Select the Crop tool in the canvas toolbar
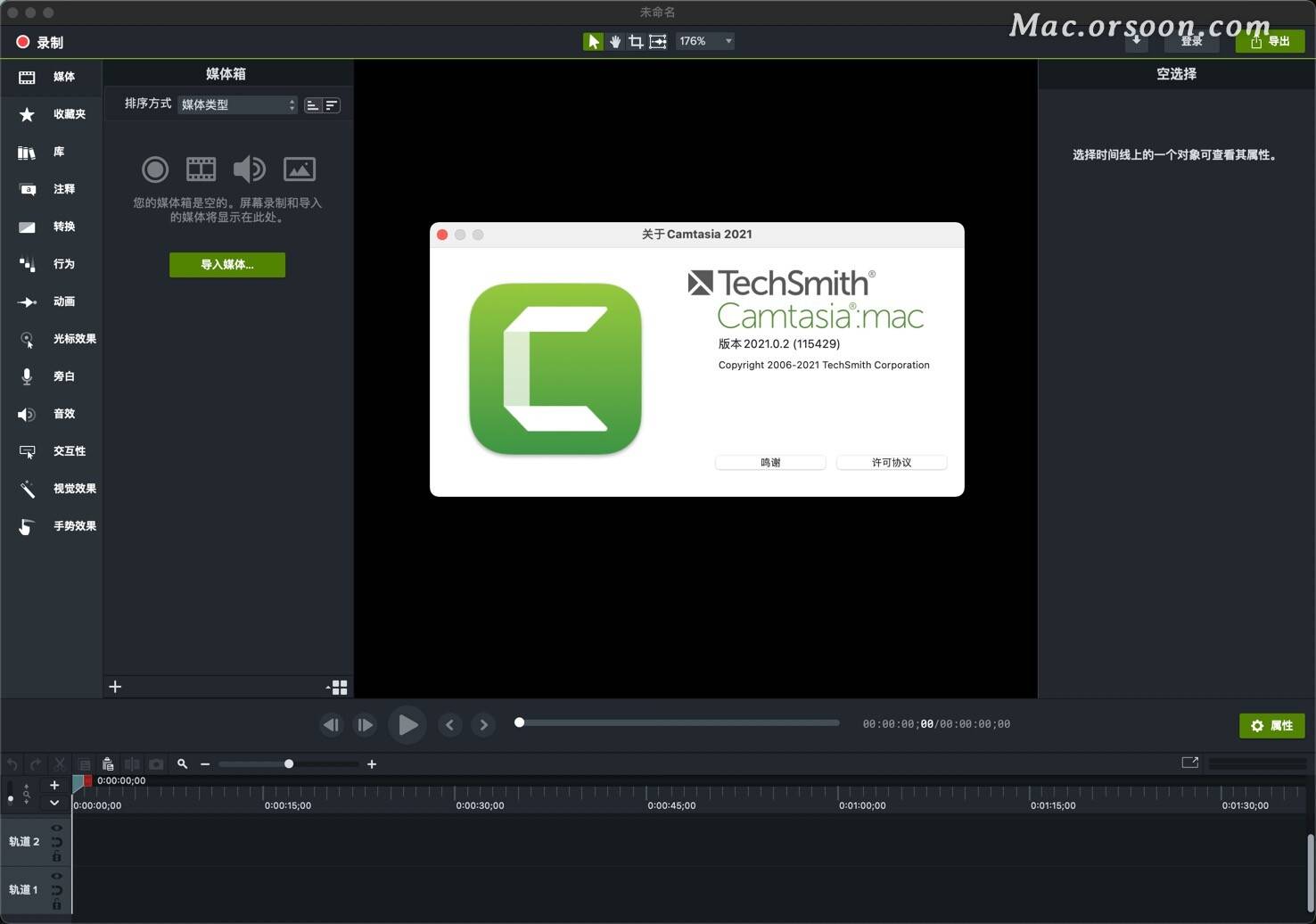The height and width of the screenshot is (924, 1316). coord(636,42)
